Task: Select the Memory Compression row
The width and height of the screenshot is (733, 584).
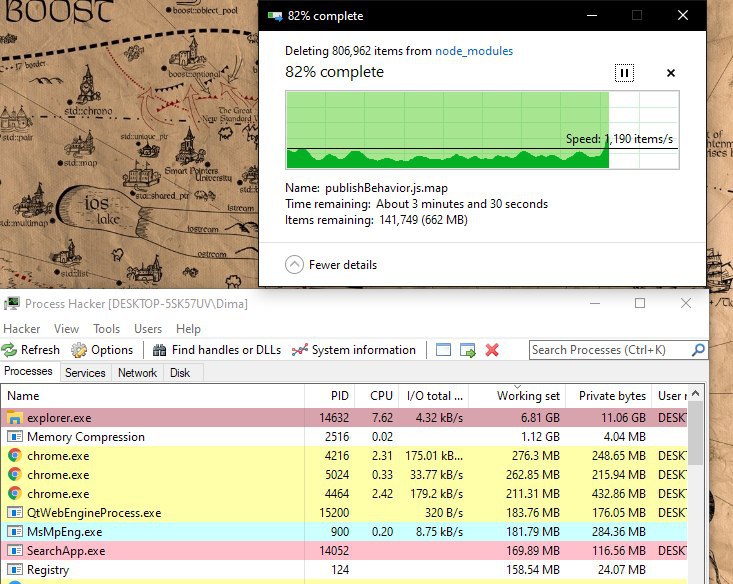Action: (x=344, y=437)
